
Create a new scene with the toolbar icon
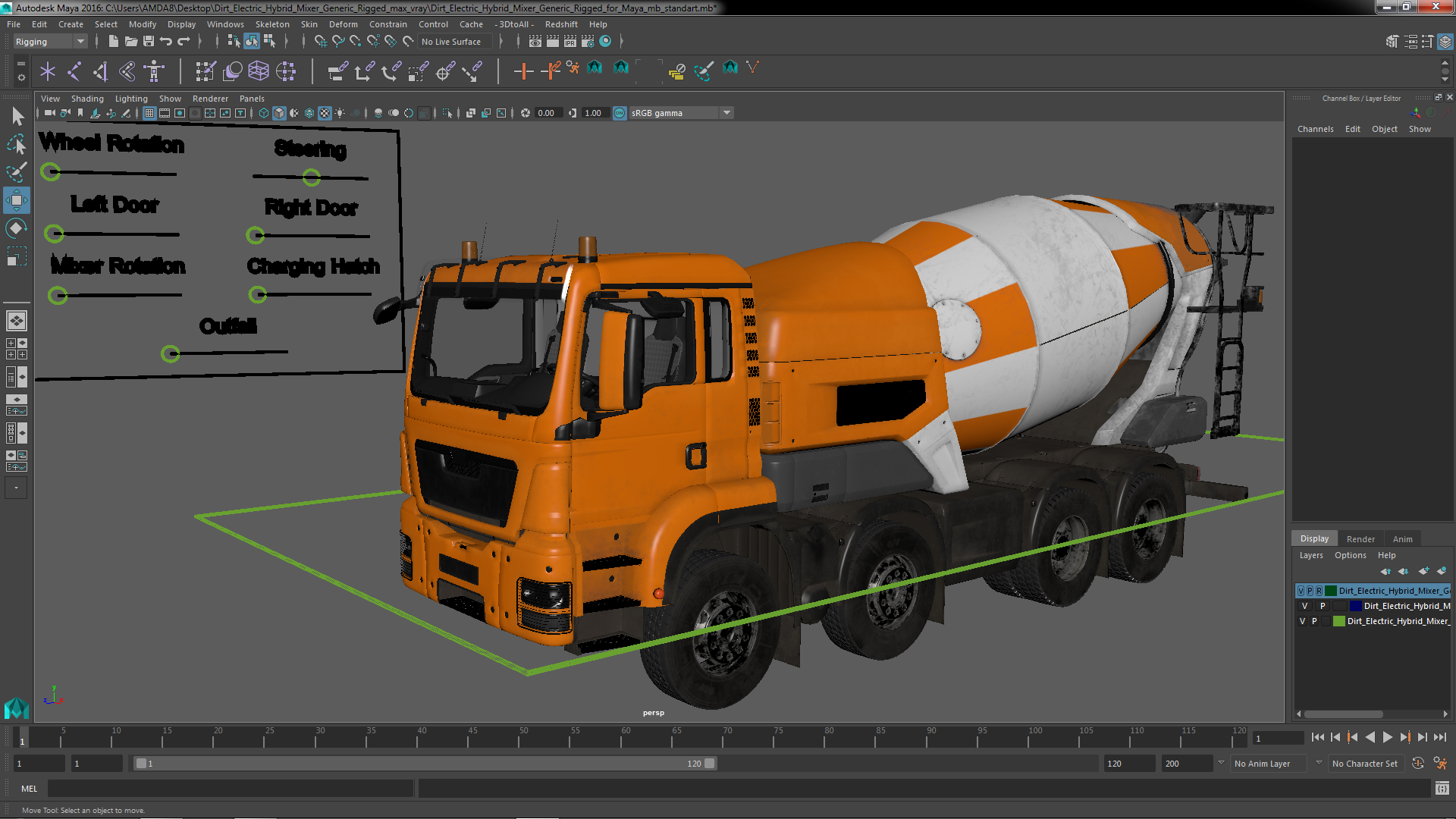[113, 41]
